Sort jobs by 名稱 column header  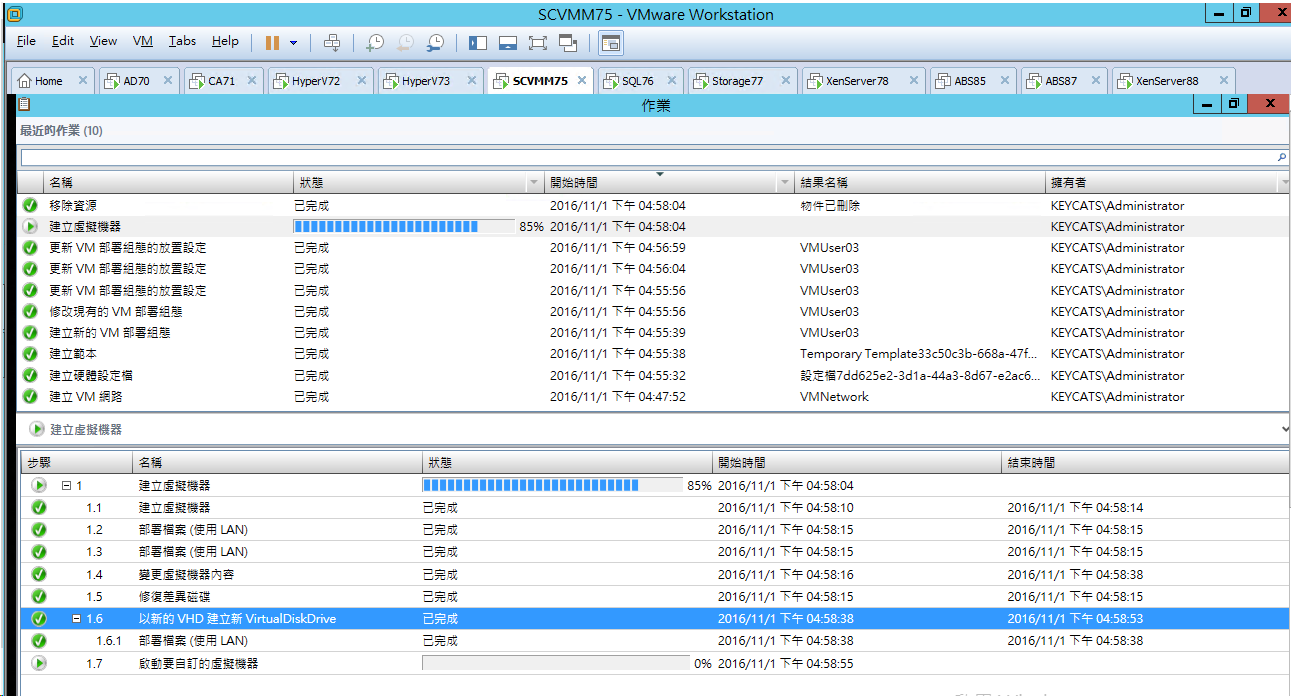coord(167,183)
